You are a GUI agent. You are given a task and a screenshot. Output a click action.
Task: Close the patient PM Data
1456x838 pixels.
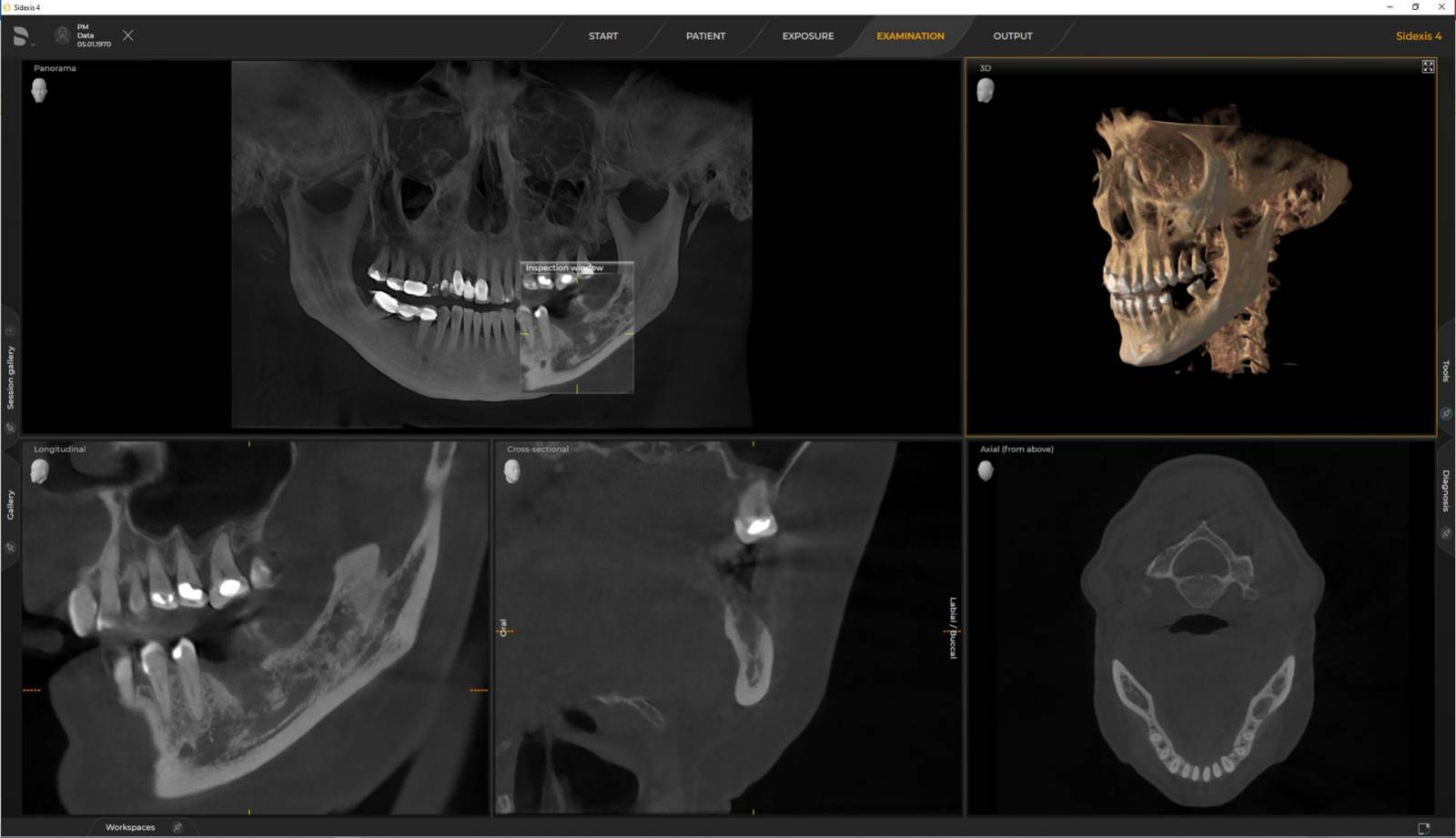(x=128, y=35)
